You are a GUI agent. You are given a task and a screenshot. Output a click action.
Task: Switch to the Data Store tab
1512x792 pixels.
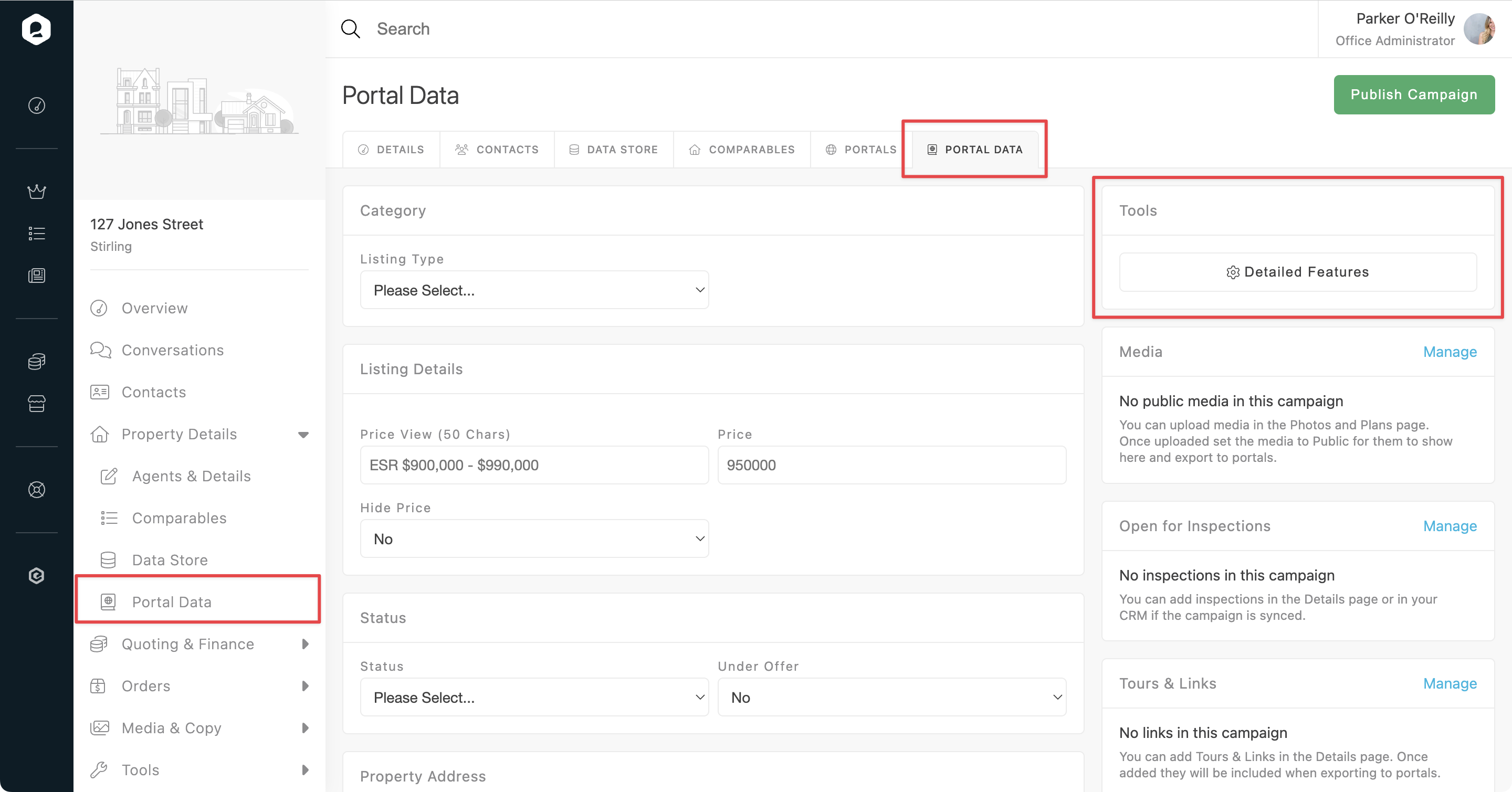click(x=613, y=150)
